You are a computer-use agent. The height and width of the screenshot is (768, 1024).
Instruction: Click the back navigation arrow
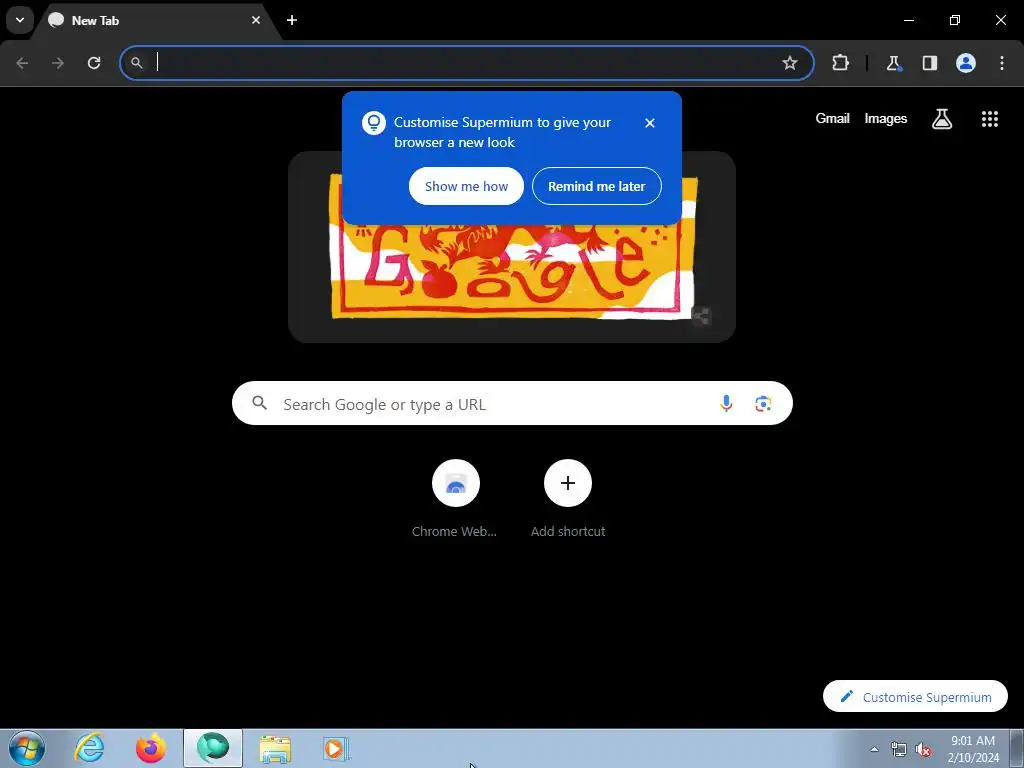point(22,63)
